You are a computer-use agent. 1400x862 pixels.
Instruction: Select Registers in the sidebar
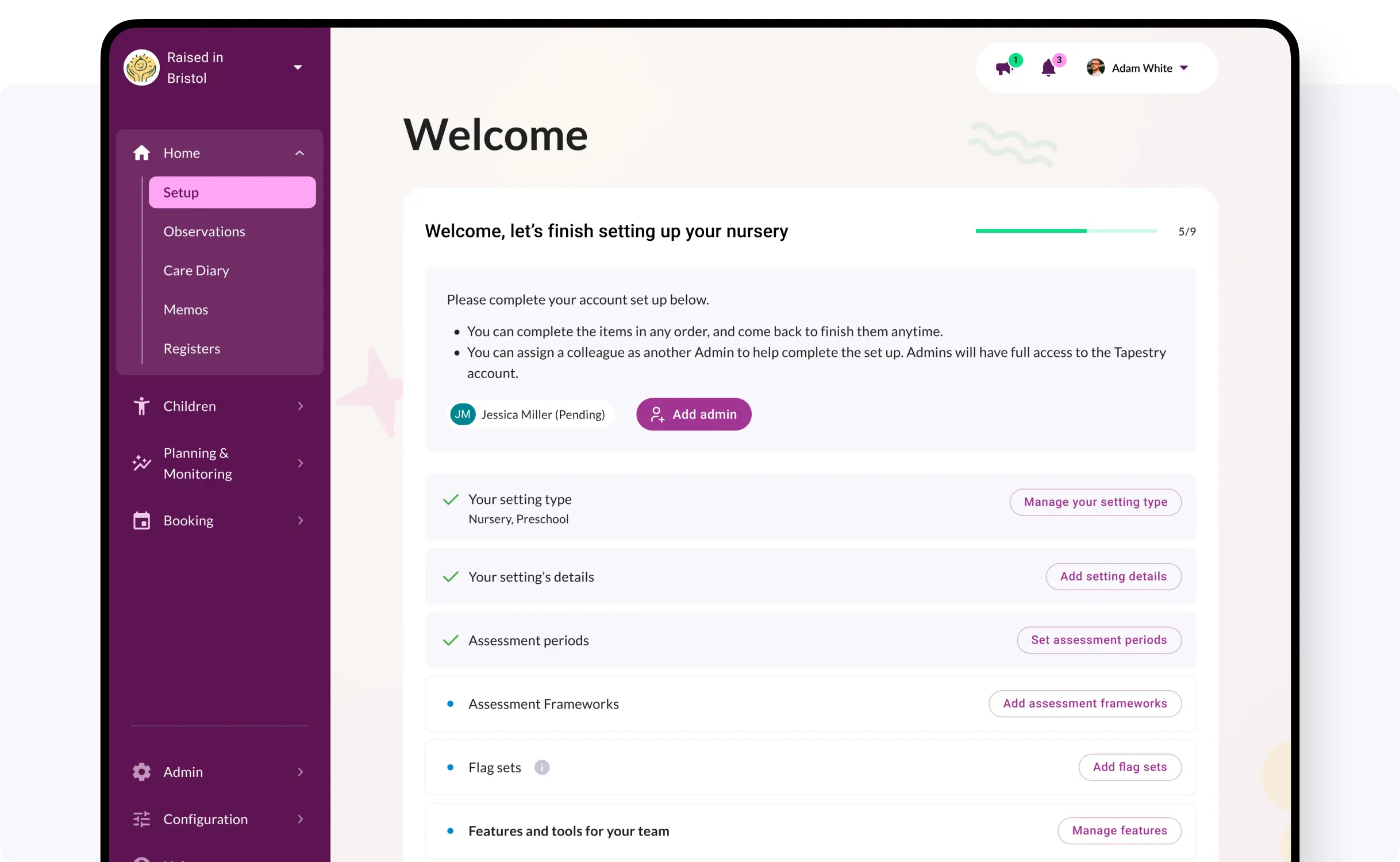pos(192,348)
